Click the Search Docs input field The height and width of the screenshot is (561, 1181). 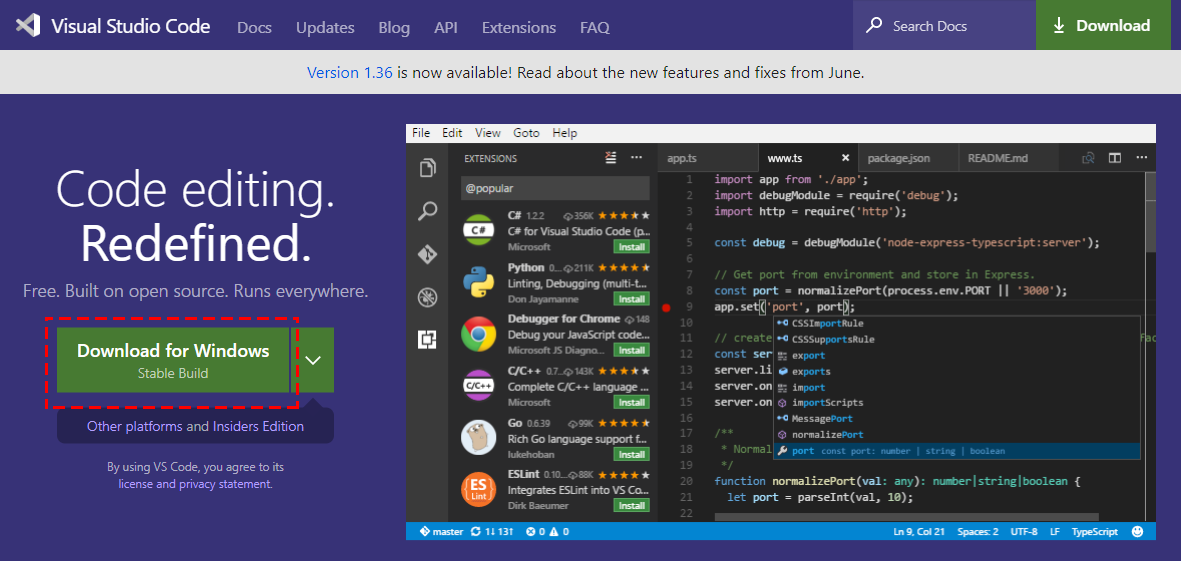[944, 26]
